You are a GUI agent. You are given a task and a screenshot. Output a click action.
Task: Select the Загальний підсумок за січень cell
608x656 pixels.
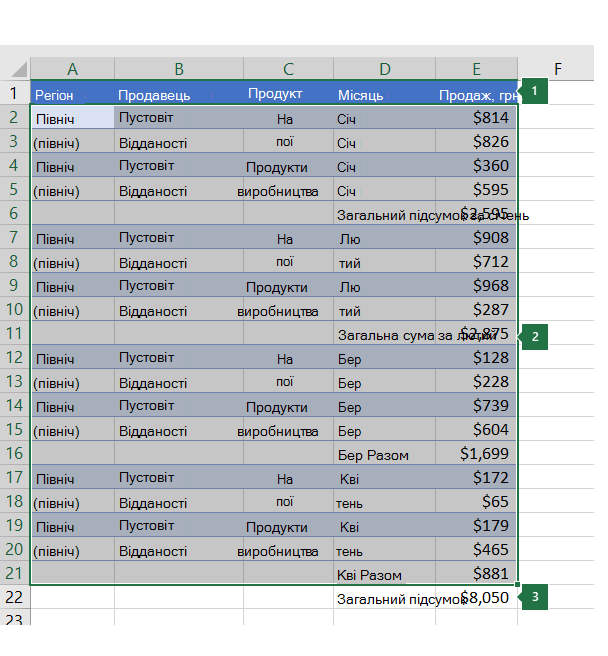[x=385, y=213]
